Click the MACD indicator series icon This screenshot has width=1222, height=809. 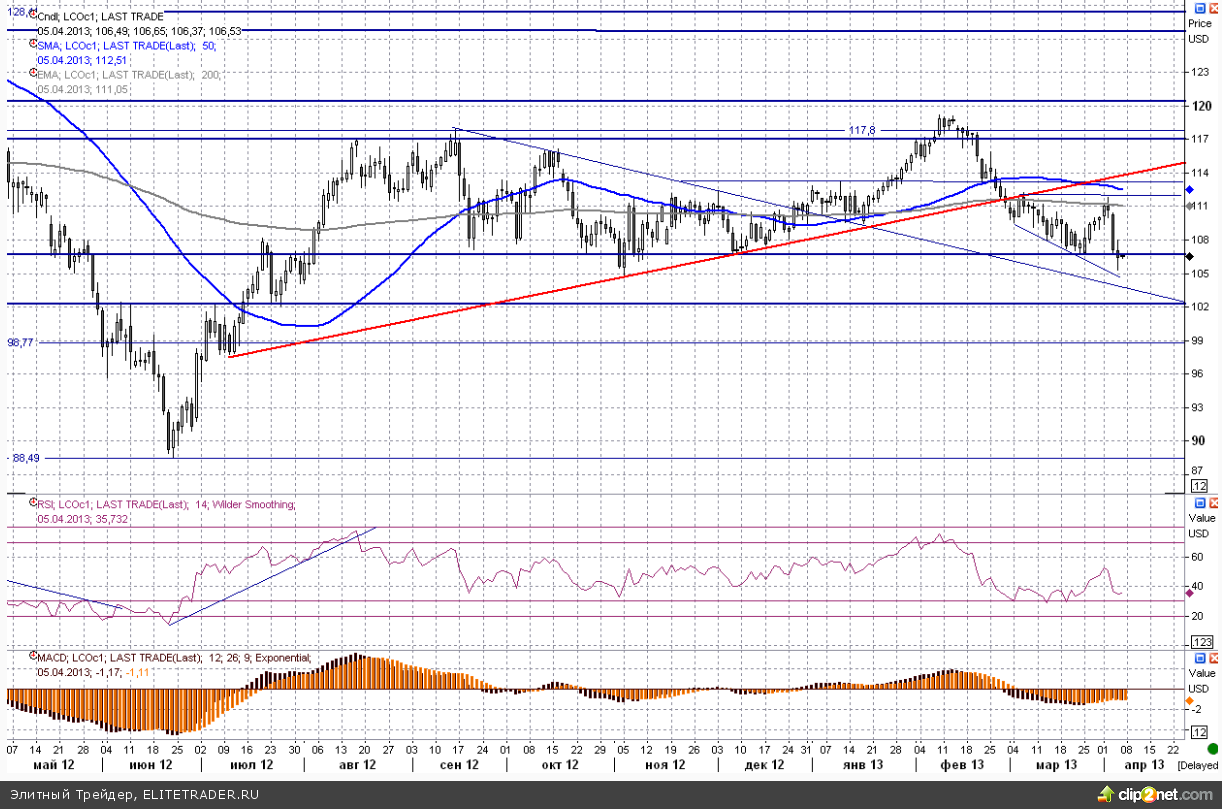pos(32,658)
